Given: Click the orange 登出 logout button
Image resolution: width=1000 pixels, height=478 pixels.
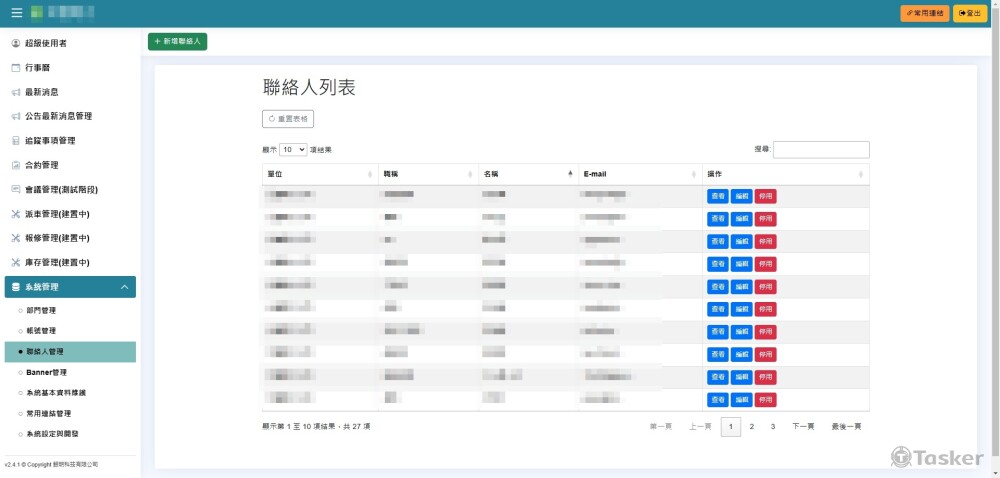Looking at the screenshot, I should point(969,13).
